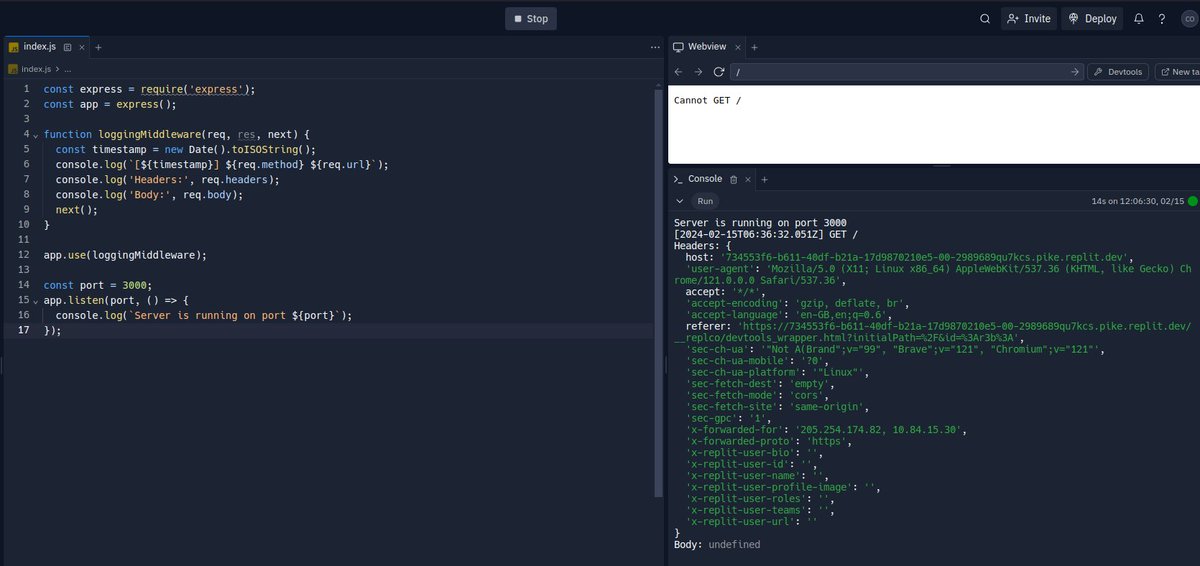
Task: Click the go arrow in URL bar
Action: pos(1075,72)
